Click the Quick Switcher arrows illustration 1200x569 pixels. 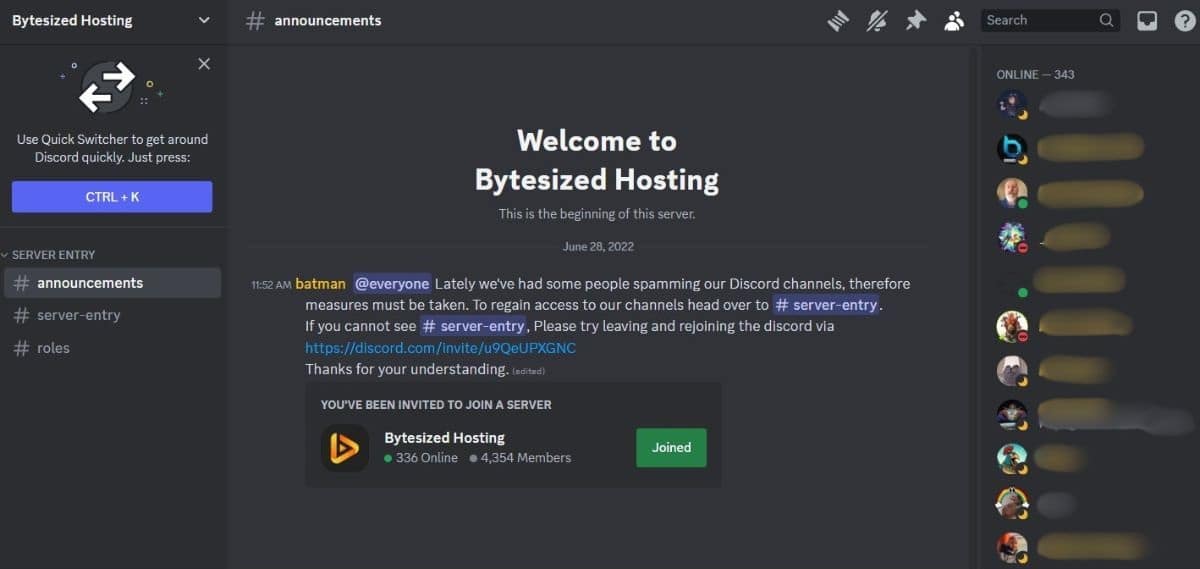107,87
